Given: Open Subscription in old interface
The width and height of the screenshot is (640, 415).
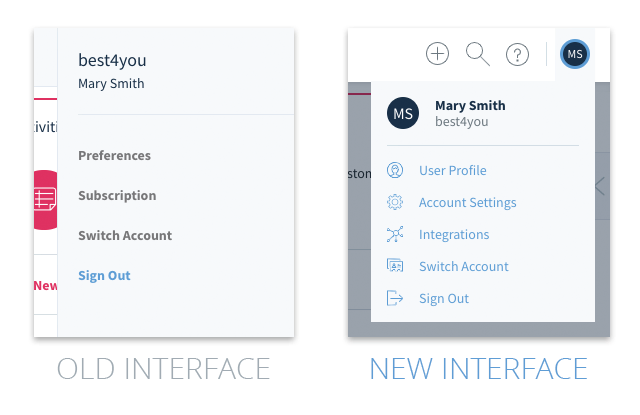Looking at the screenshot, I should click(x=117, y=195).
